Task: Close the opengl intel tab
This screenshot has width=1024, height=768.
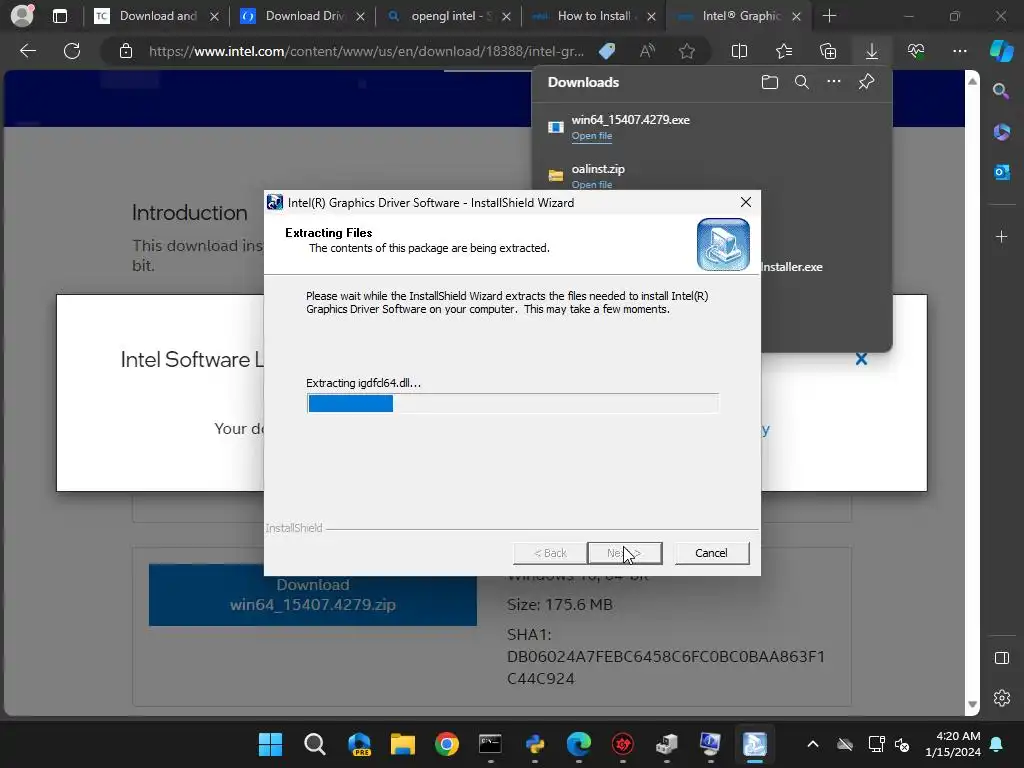Action: pos(506,16)
